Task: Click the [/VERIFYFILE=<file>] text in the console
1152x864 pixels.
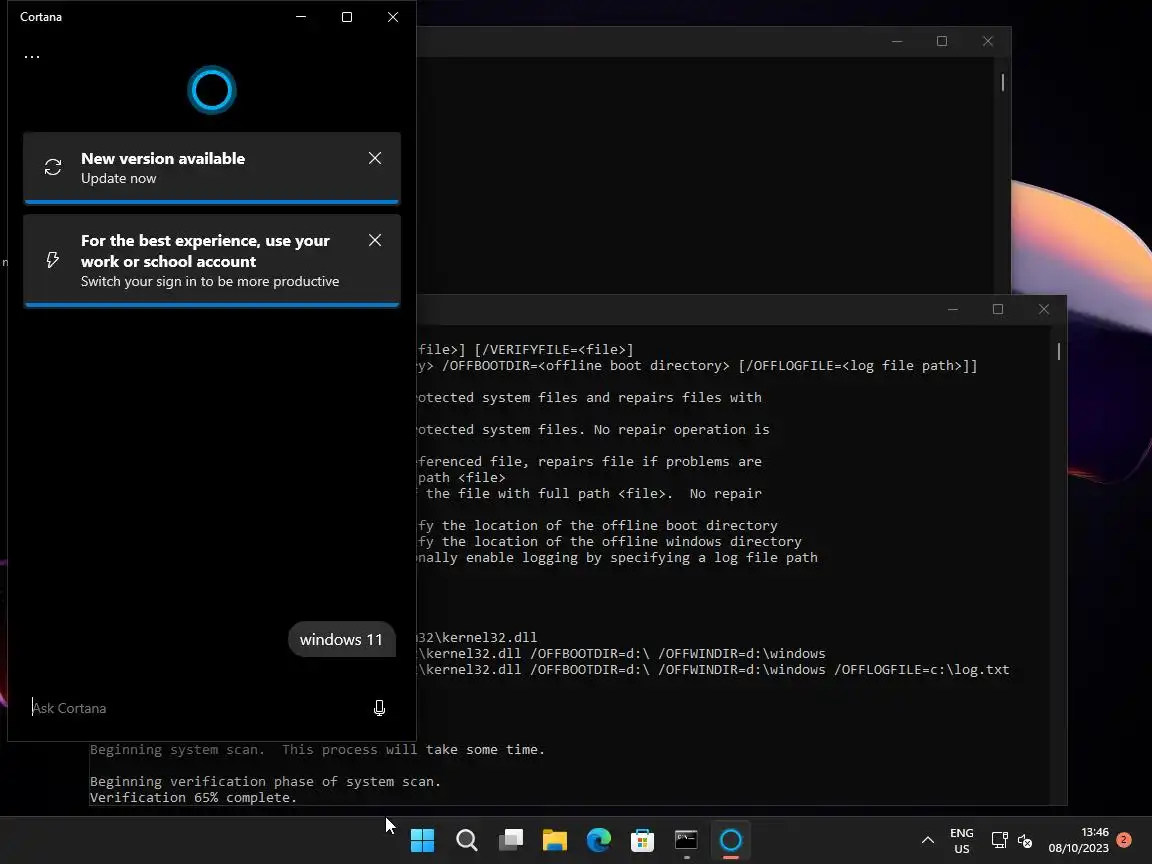Action: [x=554, y=350]
